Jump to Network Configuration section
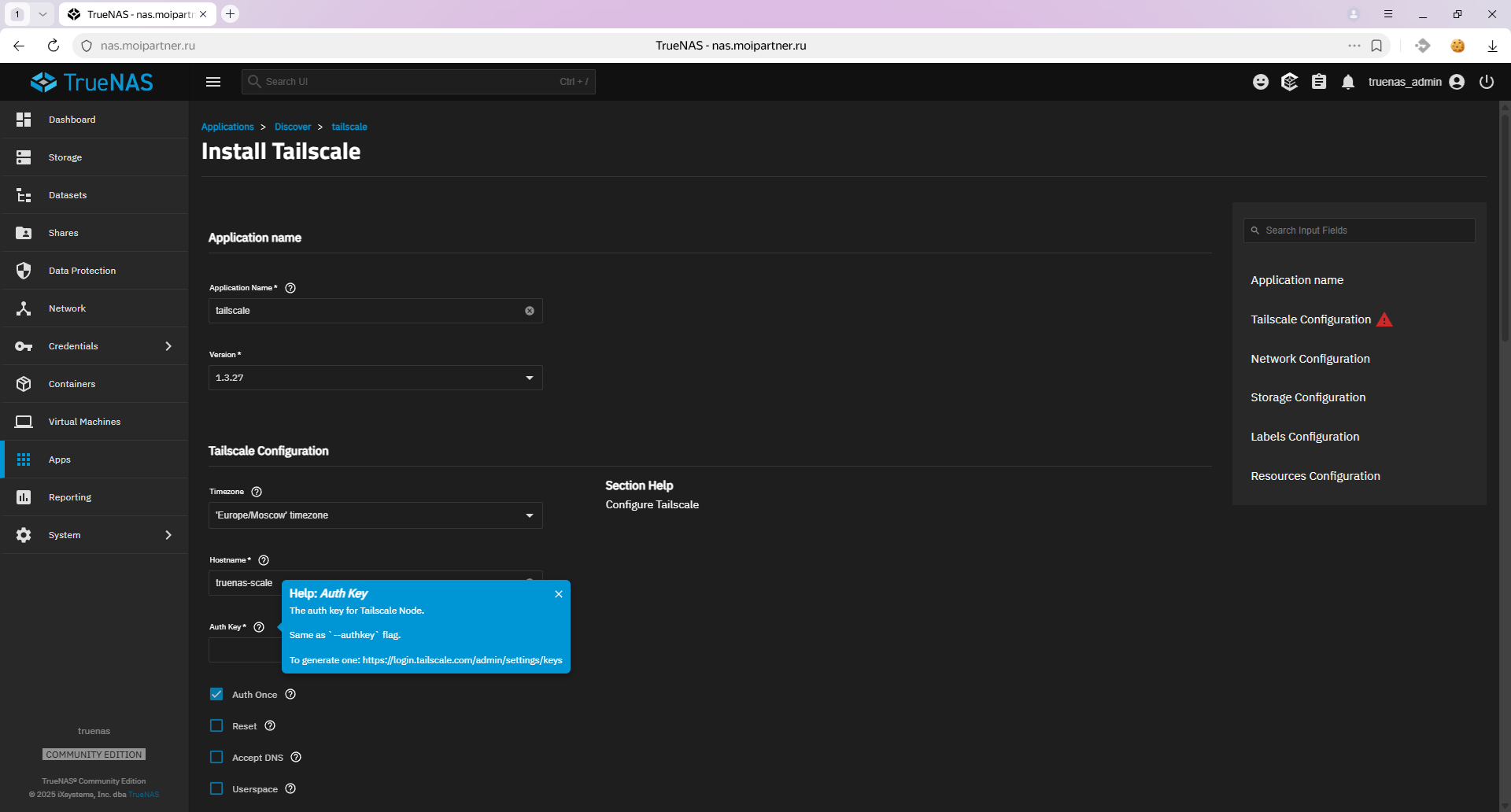Viewport: 1511px width, 812px height. [1310, 359]
